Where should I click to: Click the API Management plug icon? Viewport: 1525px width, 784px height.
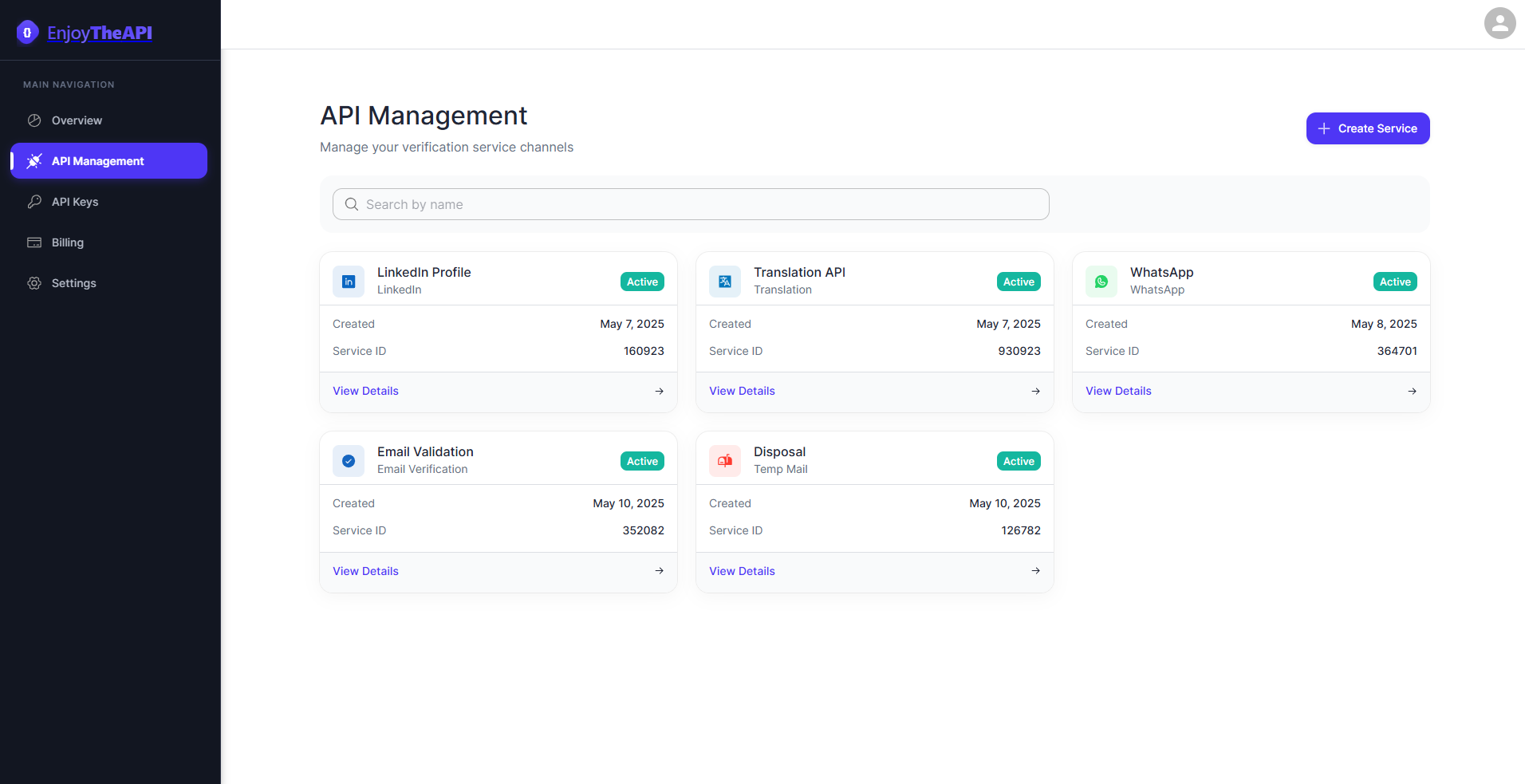[34, 161]
